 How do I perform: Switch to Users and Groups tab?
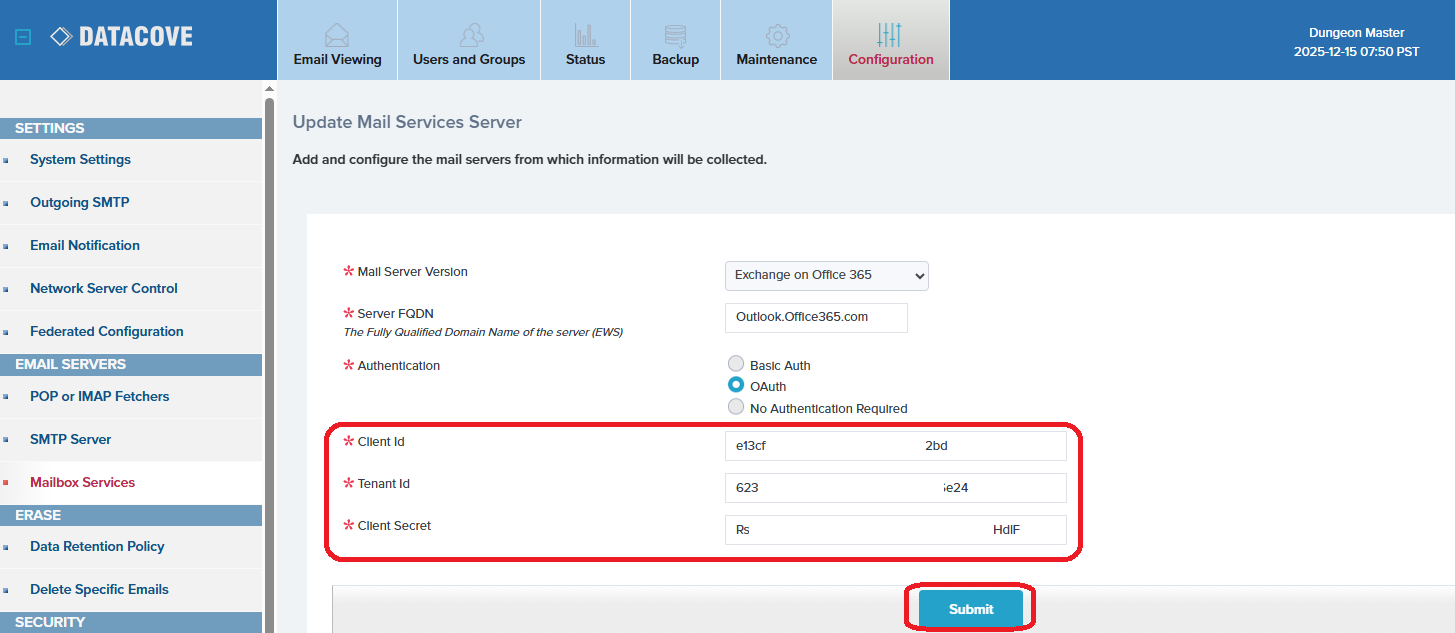click(469, 40)
